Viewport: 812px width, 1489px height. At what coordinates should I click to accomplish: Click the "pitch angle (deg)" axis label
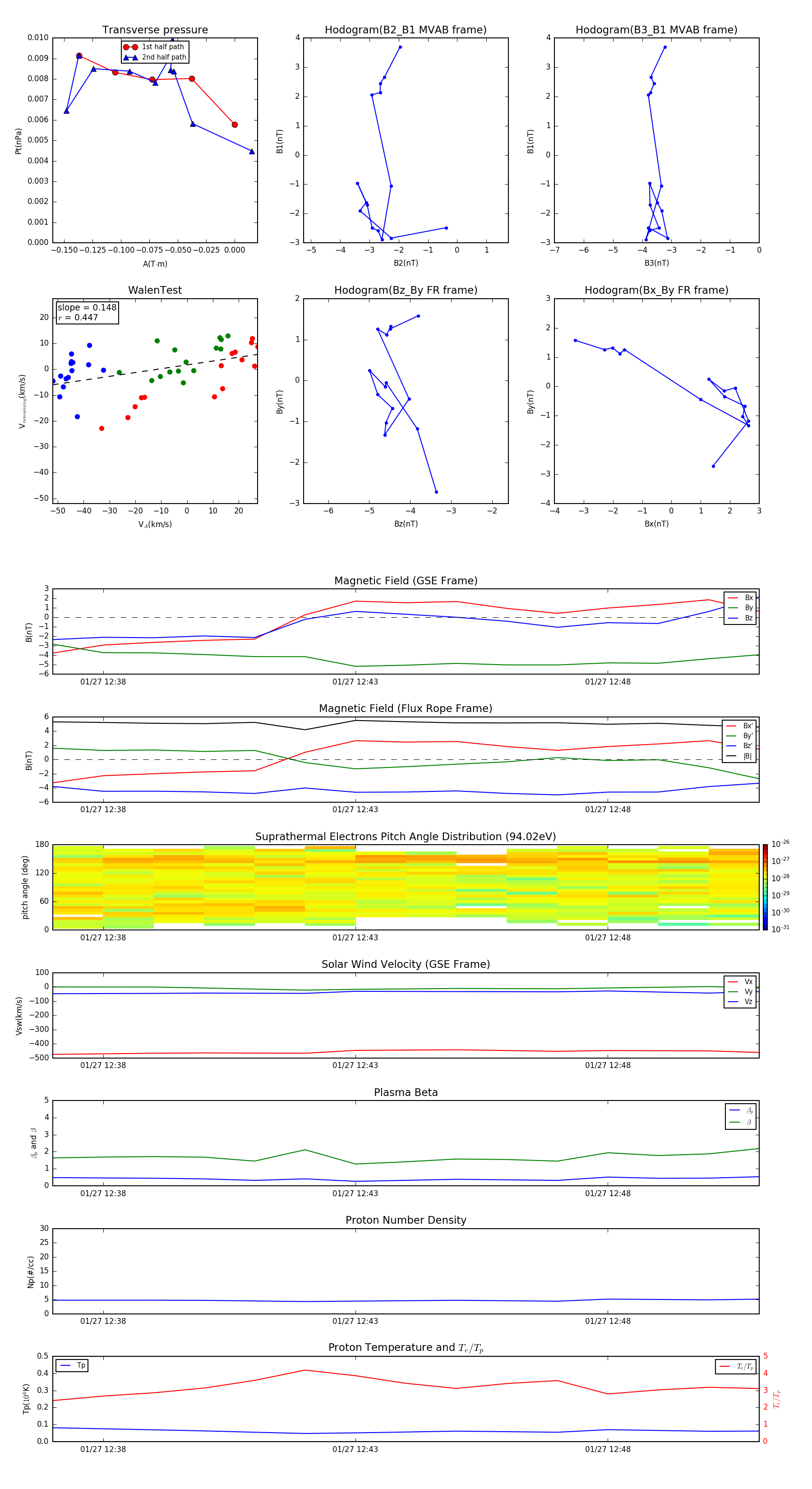coord(25,887)
